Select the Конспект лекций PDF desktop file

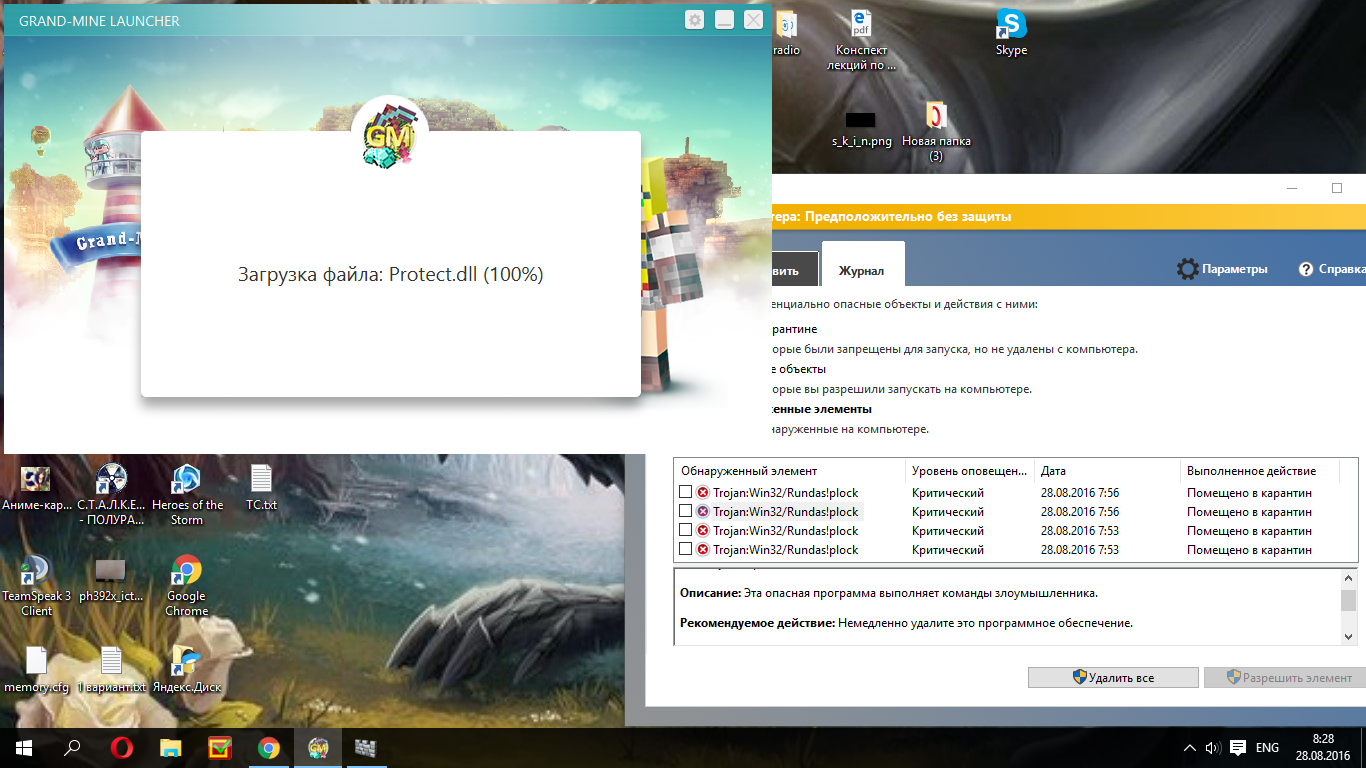click(x=862, y=41)
